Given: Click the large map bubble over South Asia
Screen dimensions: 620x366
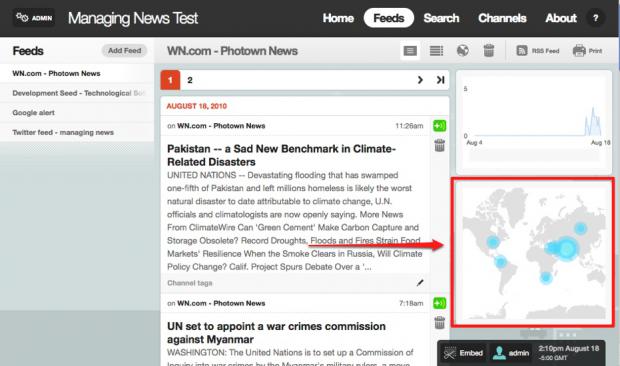Looking at the screenshot, I should (x=567, y=248).
